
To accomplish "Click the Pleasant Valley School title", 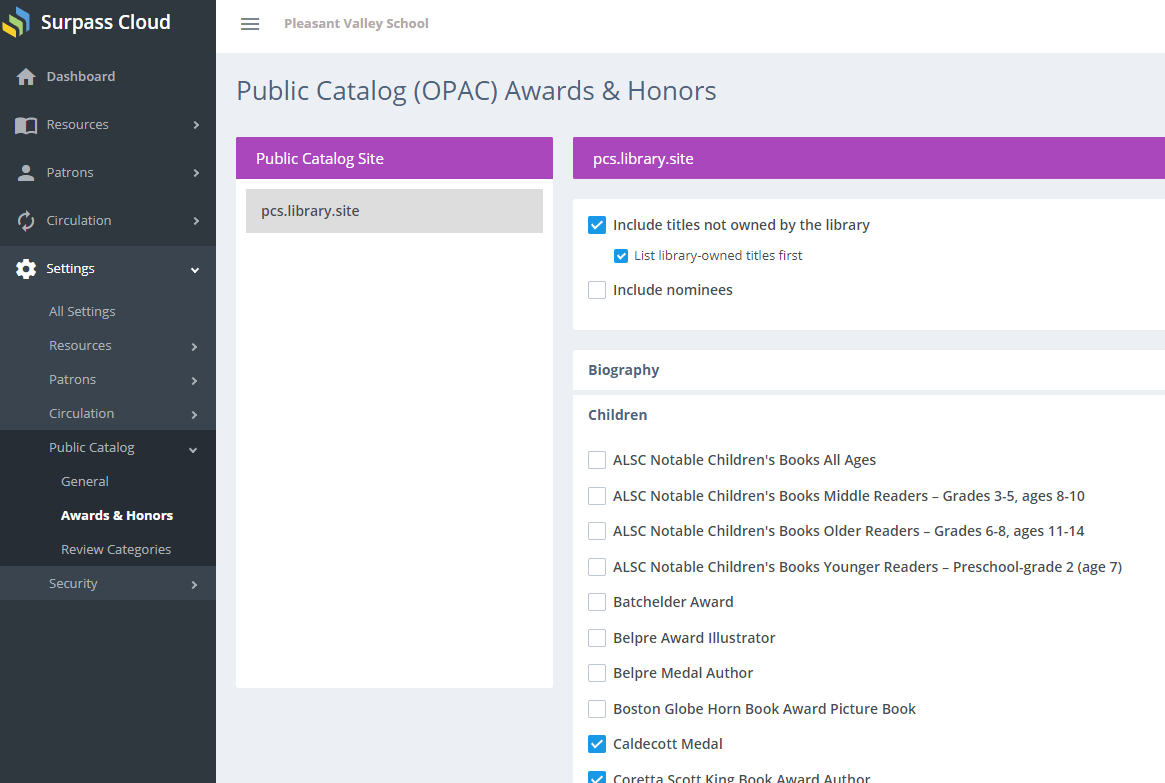I will point(356,24).
